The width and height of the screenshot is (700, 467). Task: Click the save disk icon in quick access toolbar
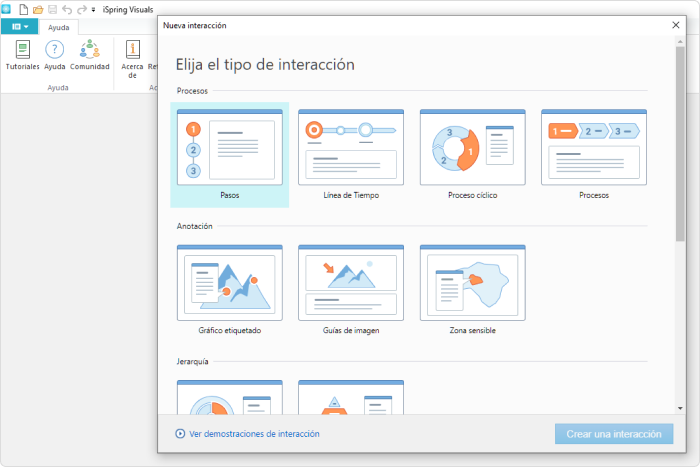[52, 9]
